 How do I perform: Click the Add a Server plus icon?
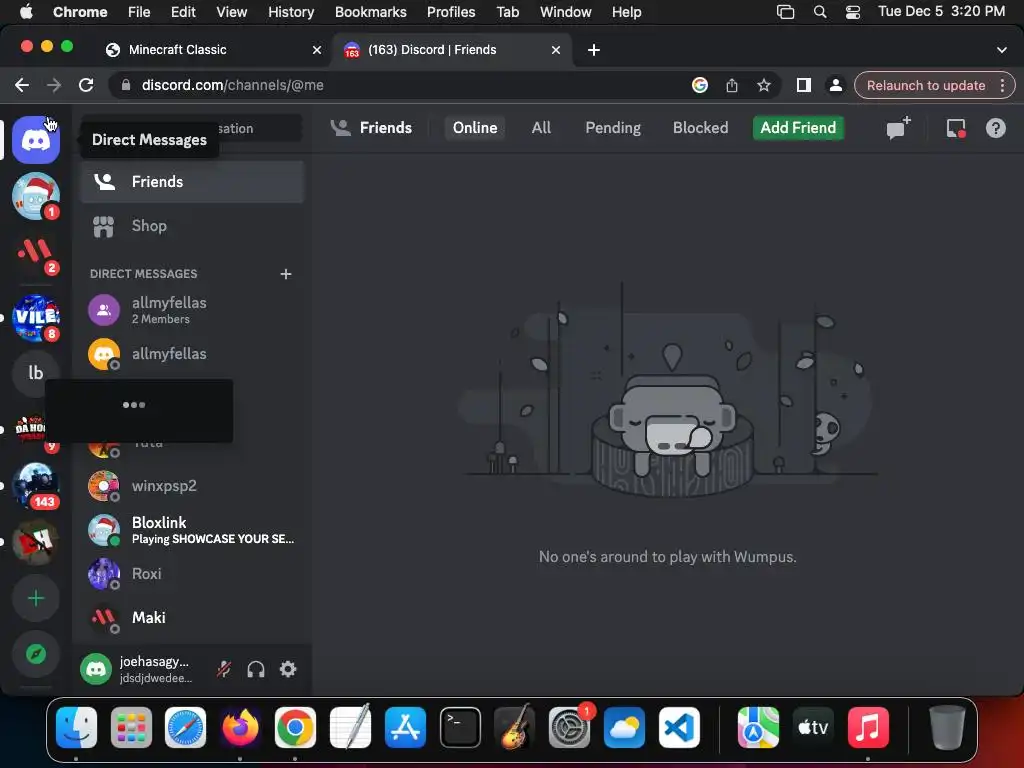point(36,598)
